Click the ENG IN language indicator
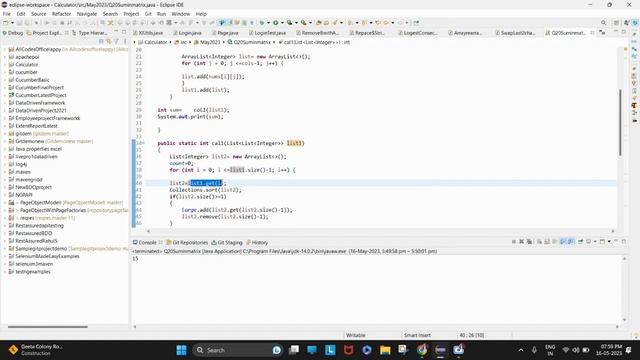Screen dimensions: 640x360 550,350
